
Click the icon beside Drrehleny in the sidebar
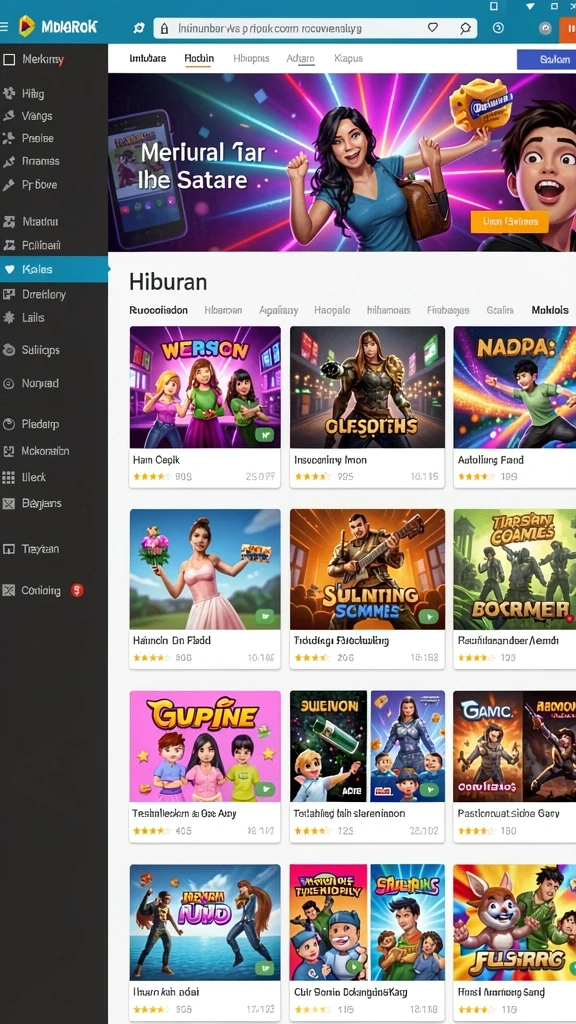pyautogui.click(x=8, y=295)
